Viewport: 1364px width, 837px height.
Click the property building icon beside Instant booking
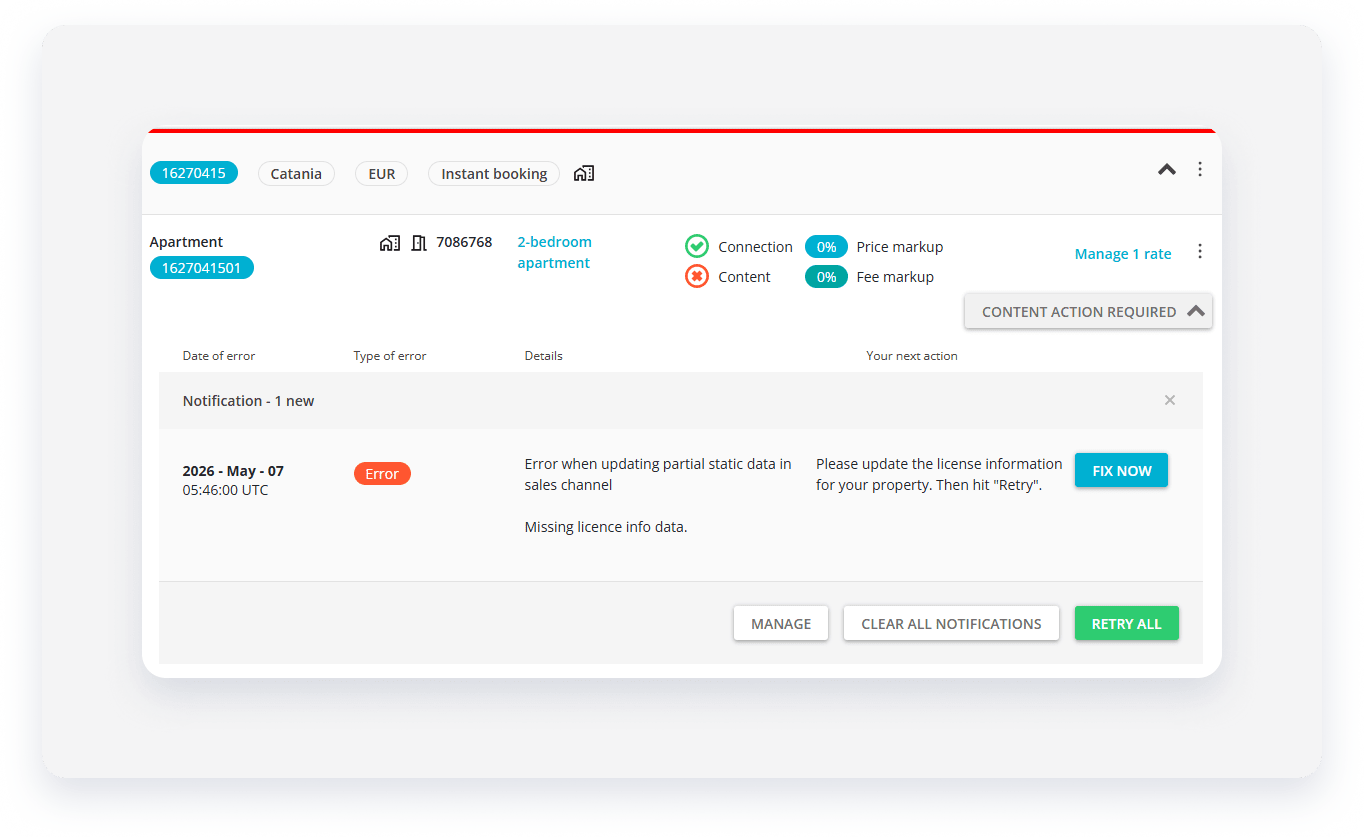[584, 173]
